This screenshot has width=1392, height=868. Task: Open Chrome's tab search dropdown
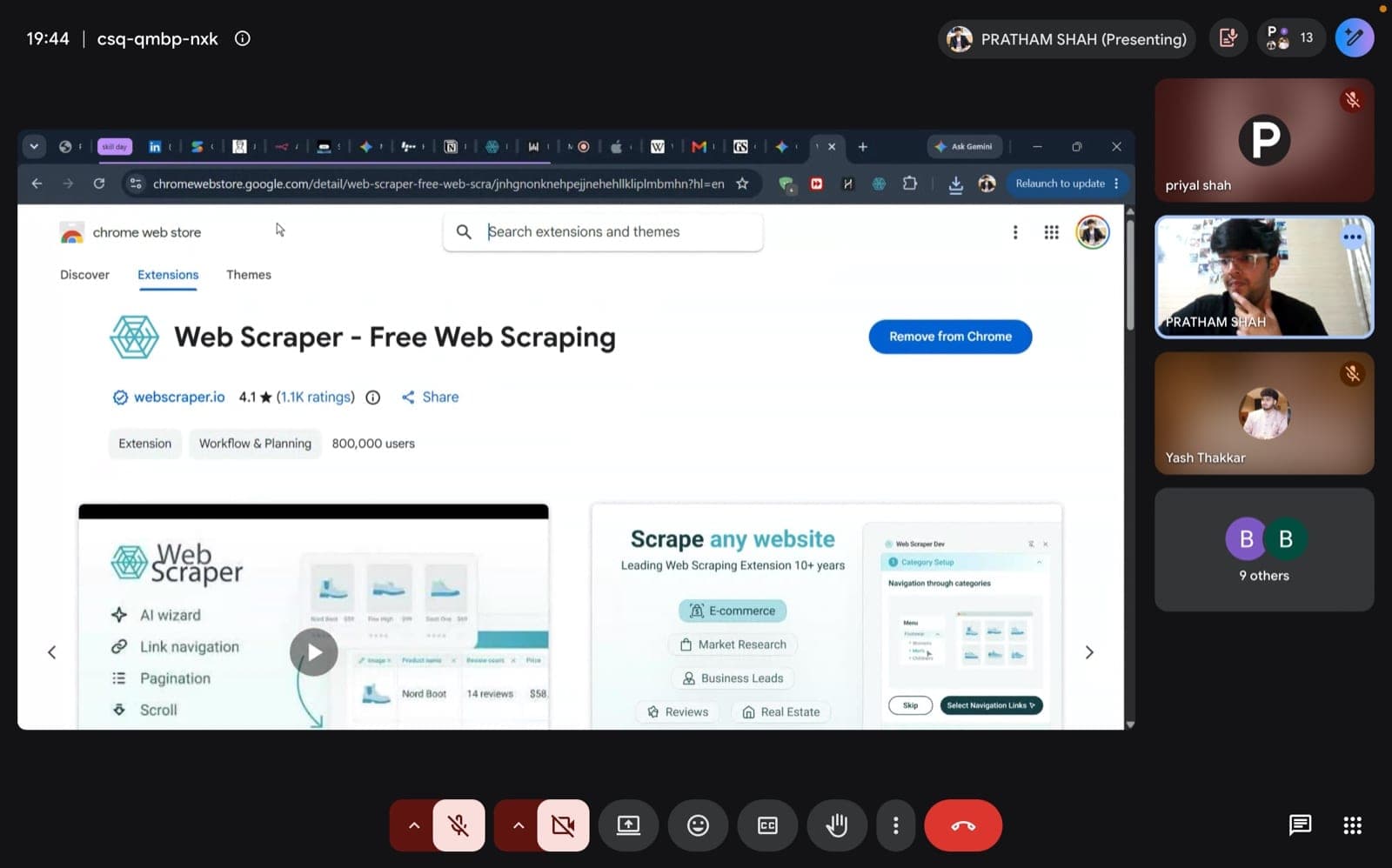(34, 146)
